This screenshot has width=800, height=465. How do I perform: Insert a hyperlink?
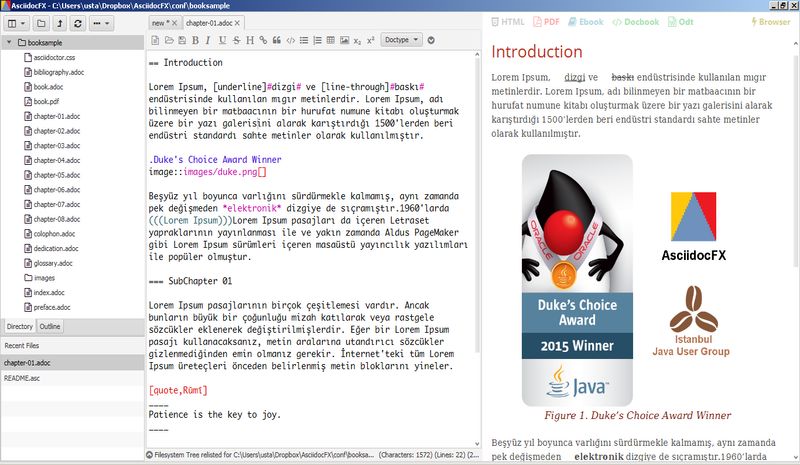(263, 40)
